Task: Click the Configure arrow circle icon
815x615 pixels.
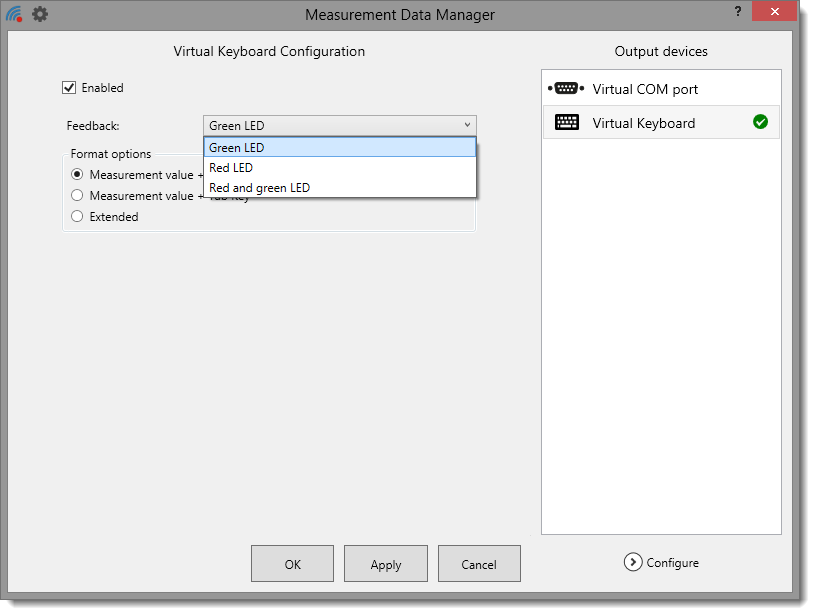Action: point(632,562)
